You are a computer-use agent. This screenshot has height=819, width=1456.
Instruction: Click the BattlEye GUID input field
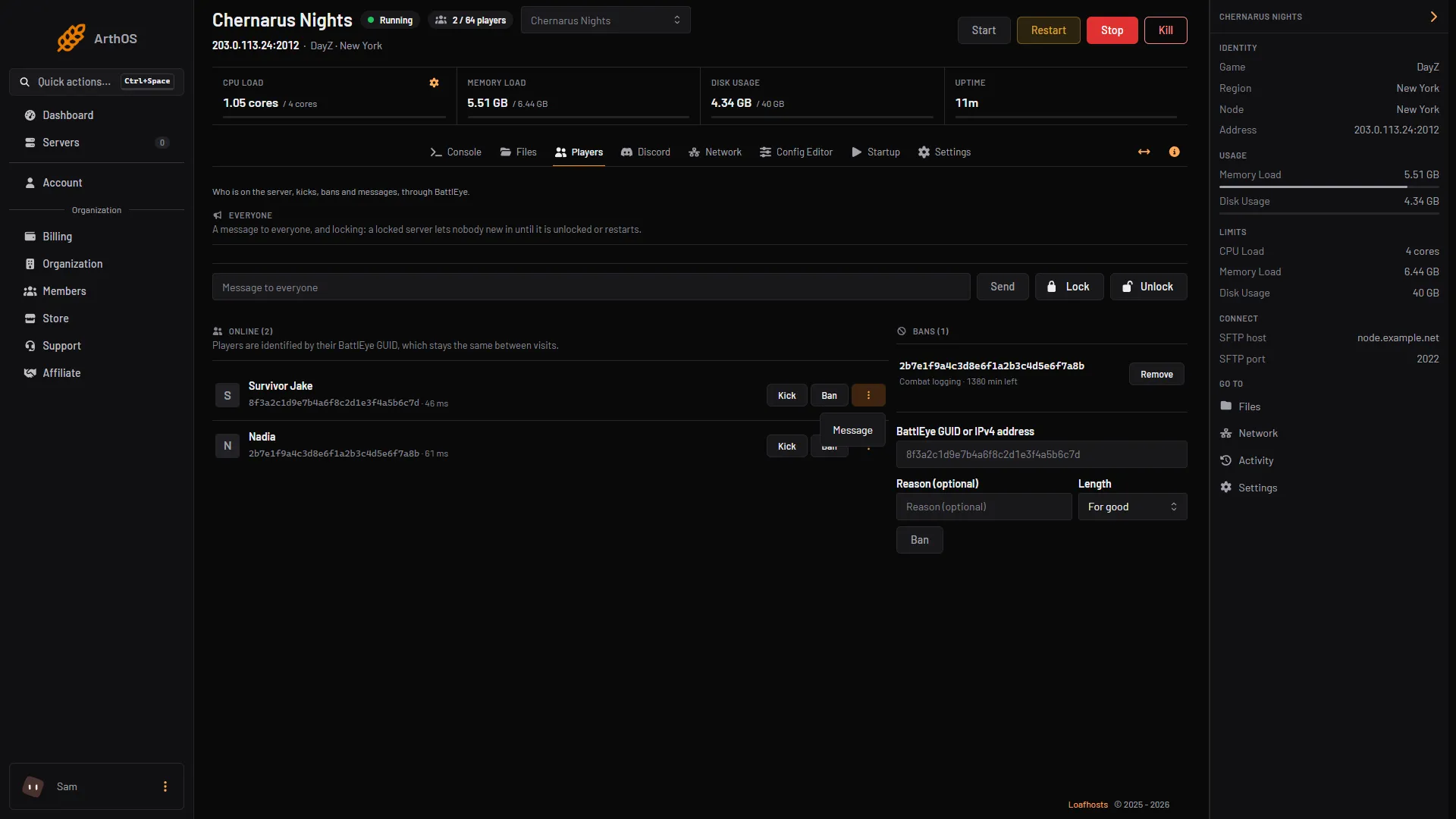[x=1041, y=454]
